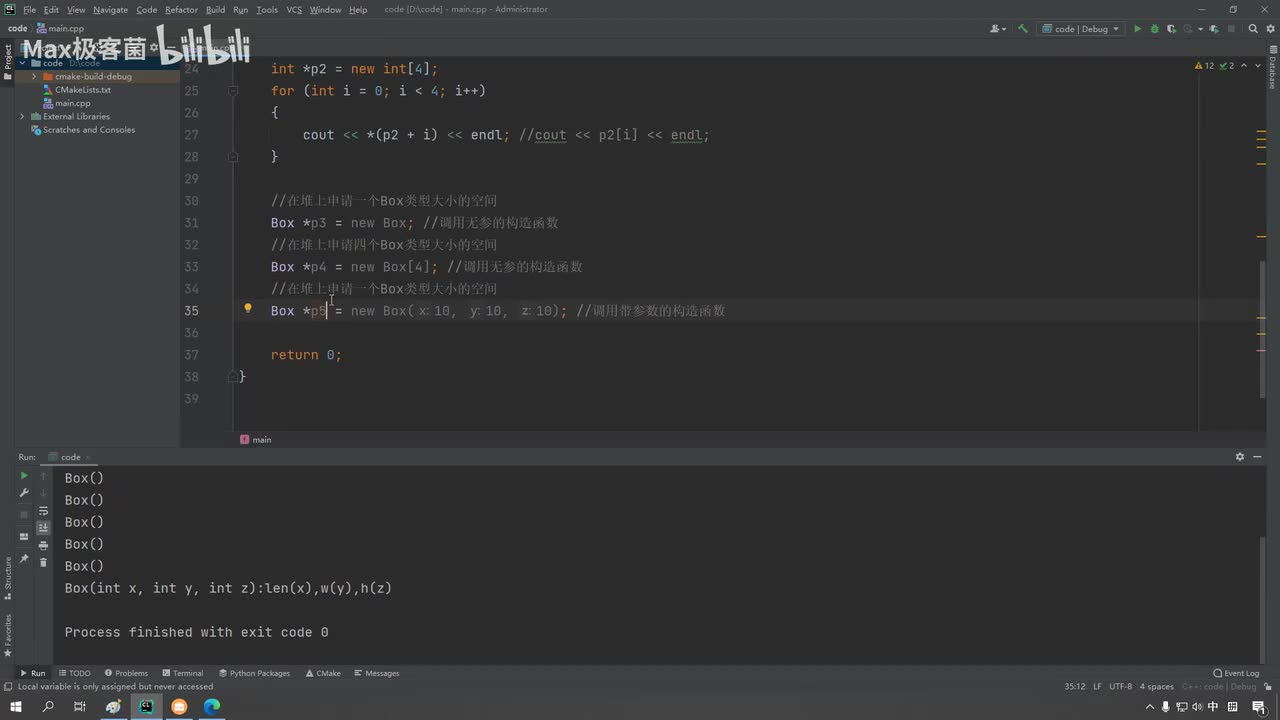Open the VCS menu
This screenshot has height=720, width=1280.
click(294, 10)
